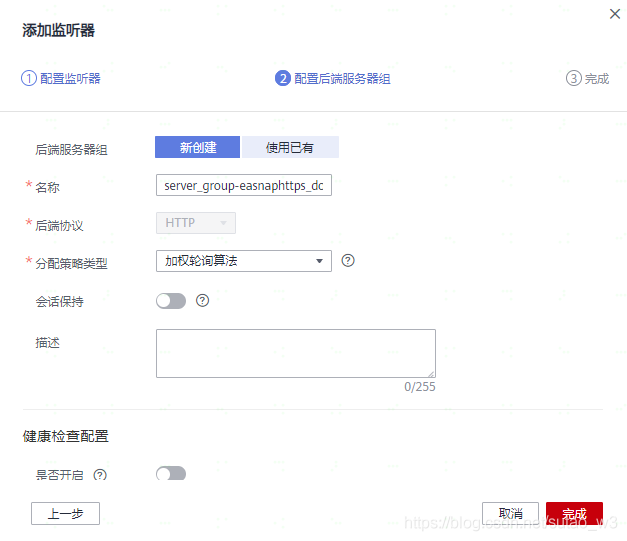
Task: Switch to 使用已有 server group option
Action: (290, 147)
